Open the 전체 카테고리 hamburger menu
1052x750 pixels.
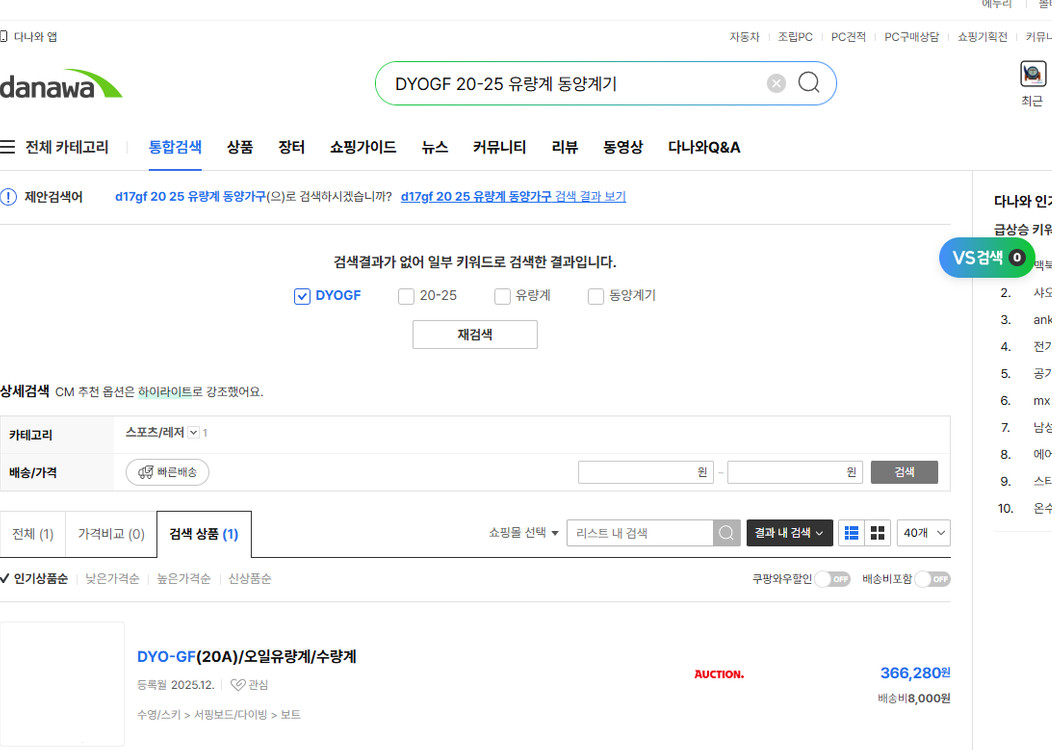[7, 147]
